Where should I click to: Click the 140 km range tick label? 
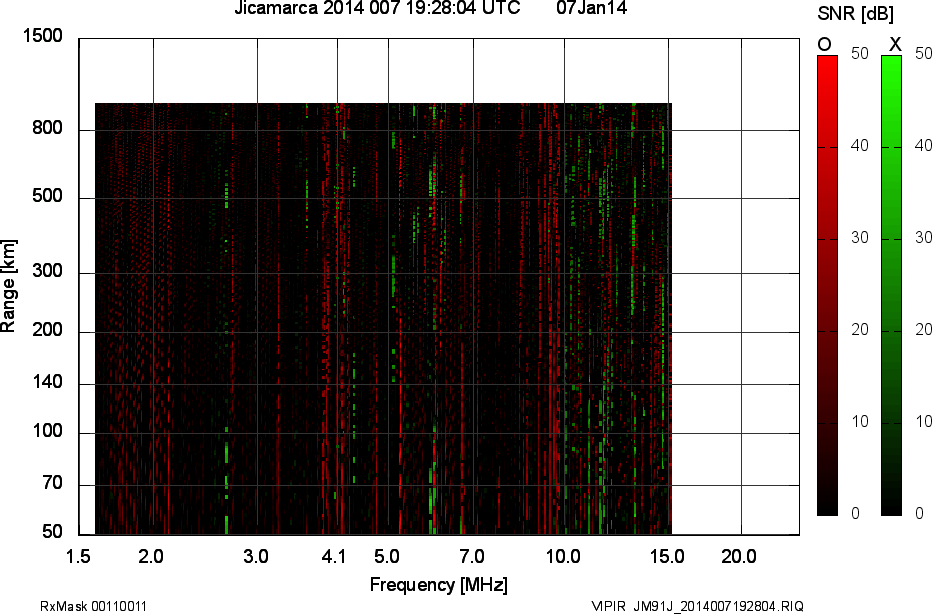[x=48, y=384]
